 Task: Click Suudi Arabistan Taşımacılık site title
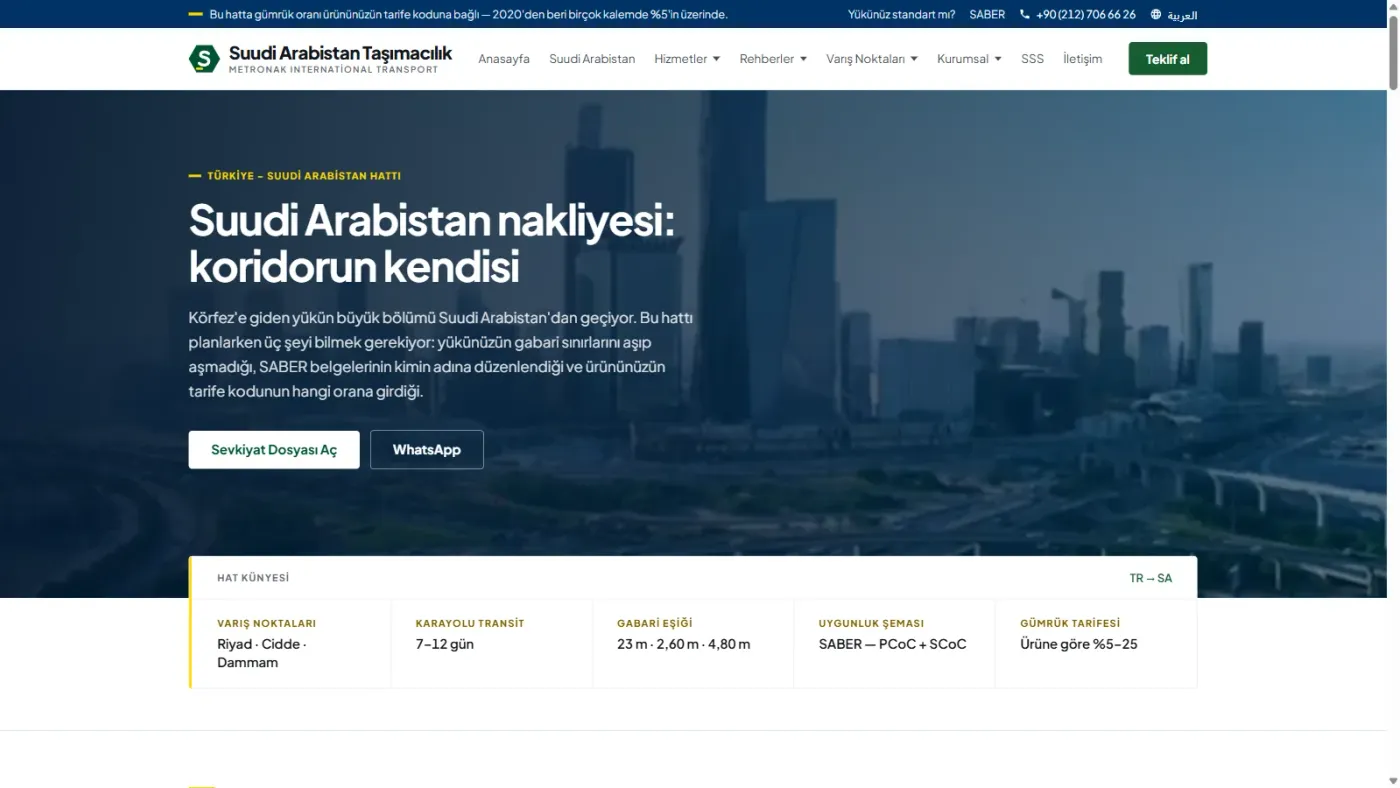pyautogui.click(x=340, y=53)
